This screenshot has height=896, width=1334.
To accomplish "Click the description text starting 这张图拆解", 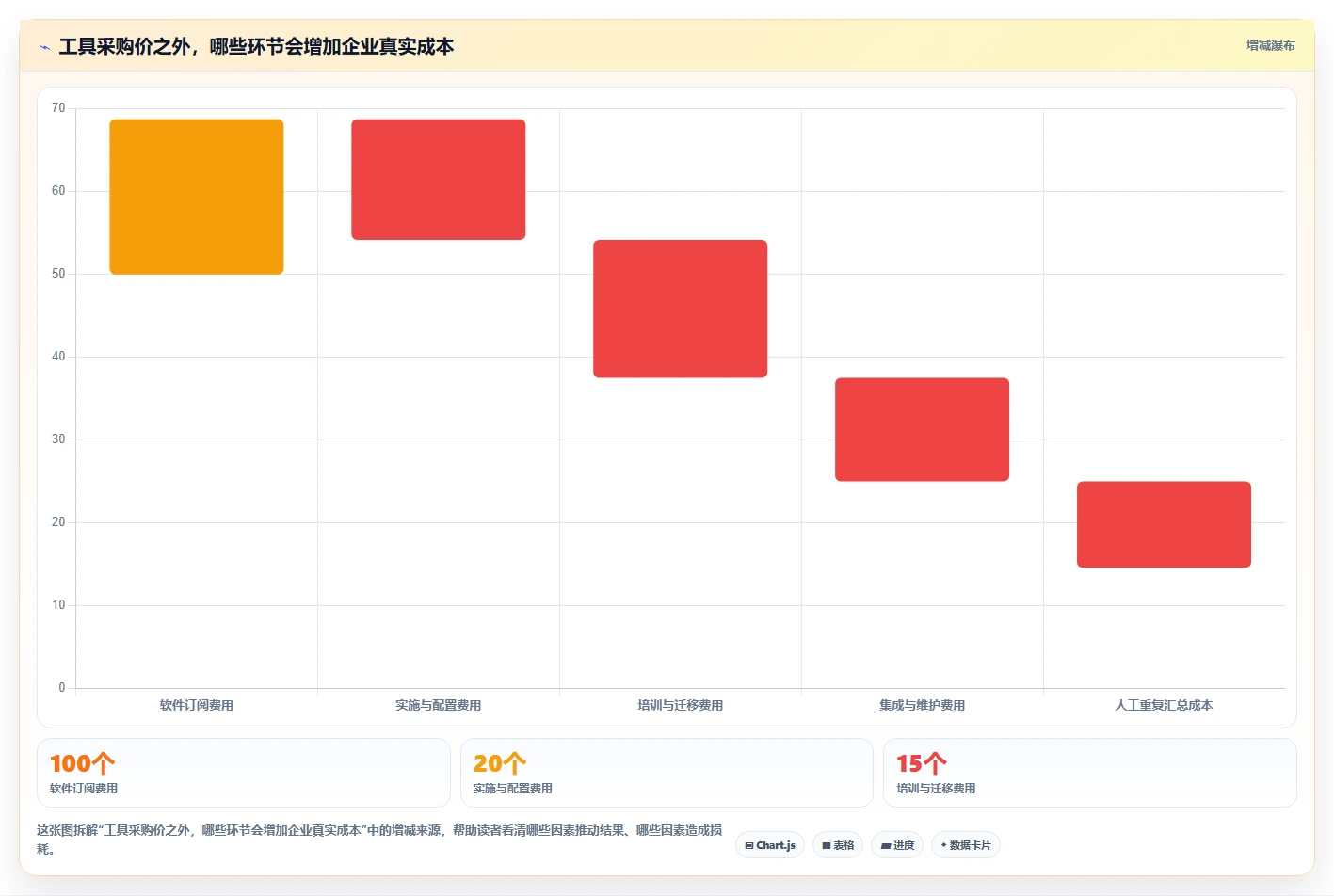I will [x=379, y=840].
